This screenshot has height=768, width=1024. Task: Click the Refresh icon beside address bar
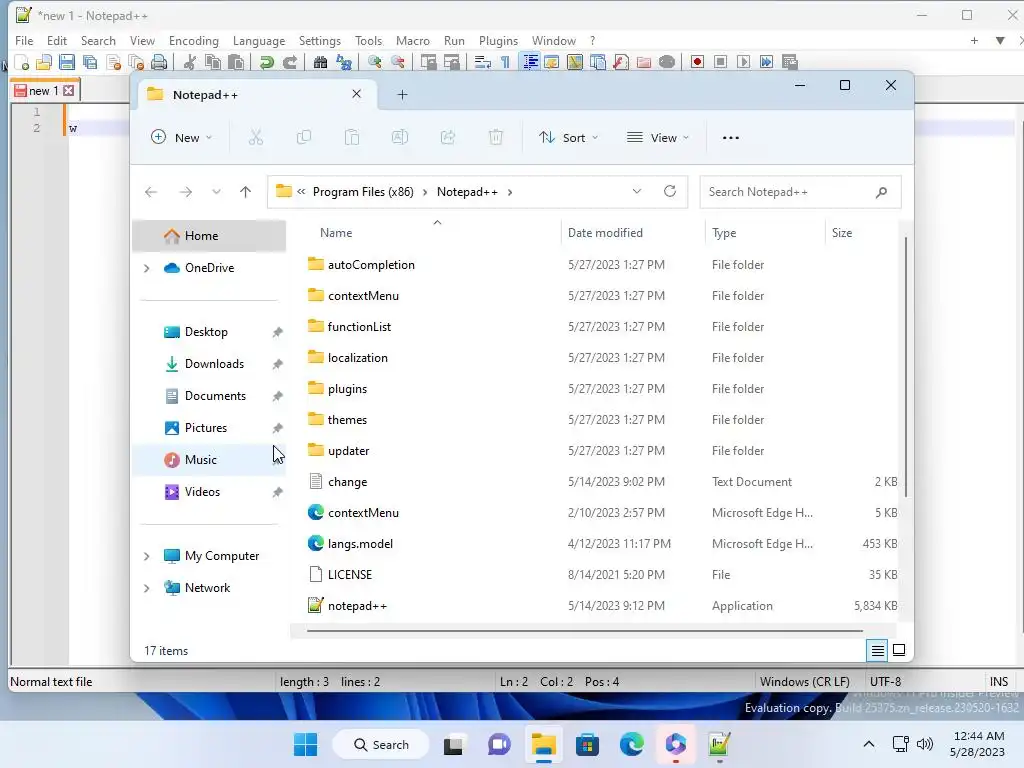669,191
